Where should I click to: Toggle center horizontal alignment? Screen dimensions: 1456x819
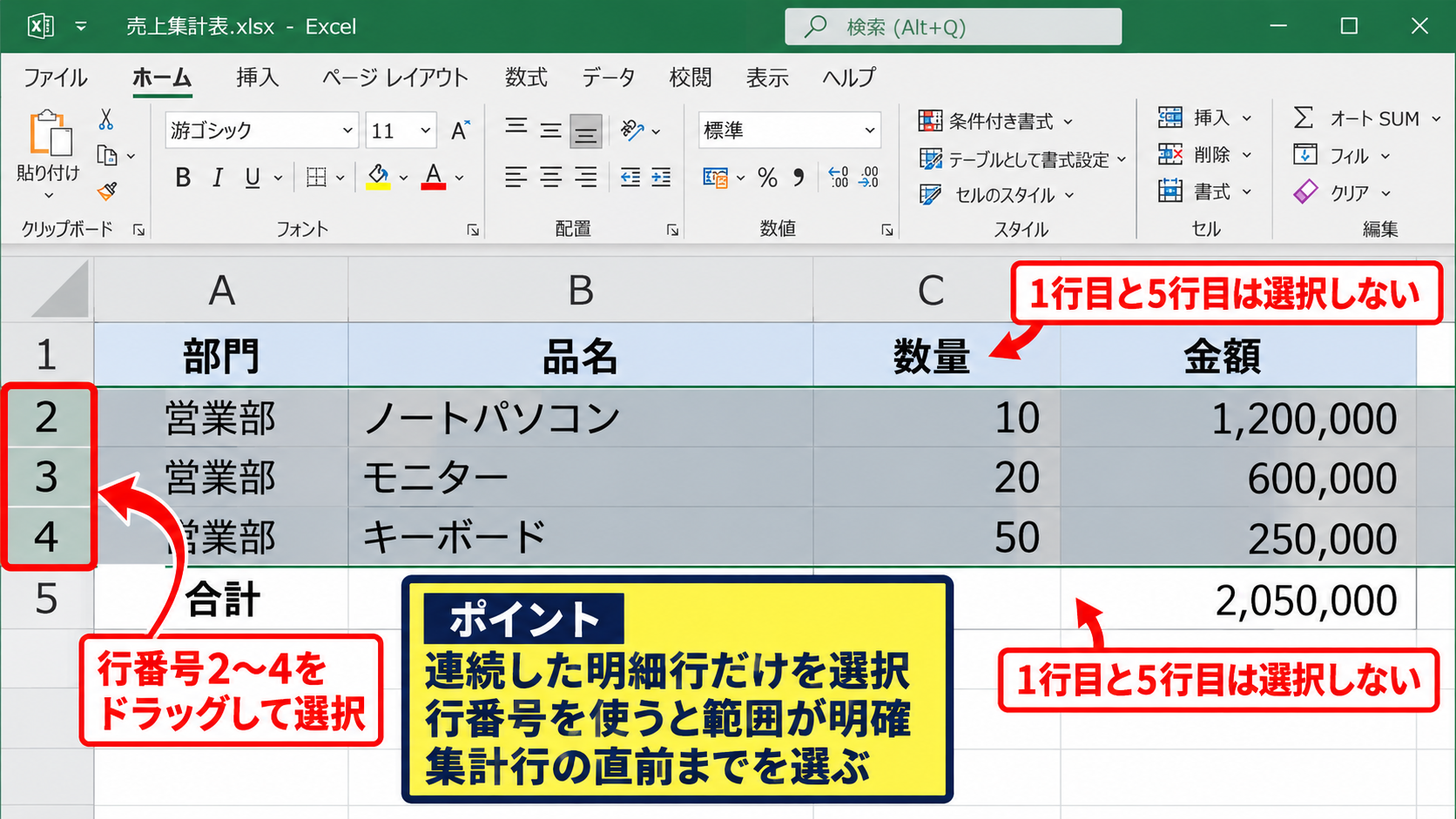(x=550, y=178)
